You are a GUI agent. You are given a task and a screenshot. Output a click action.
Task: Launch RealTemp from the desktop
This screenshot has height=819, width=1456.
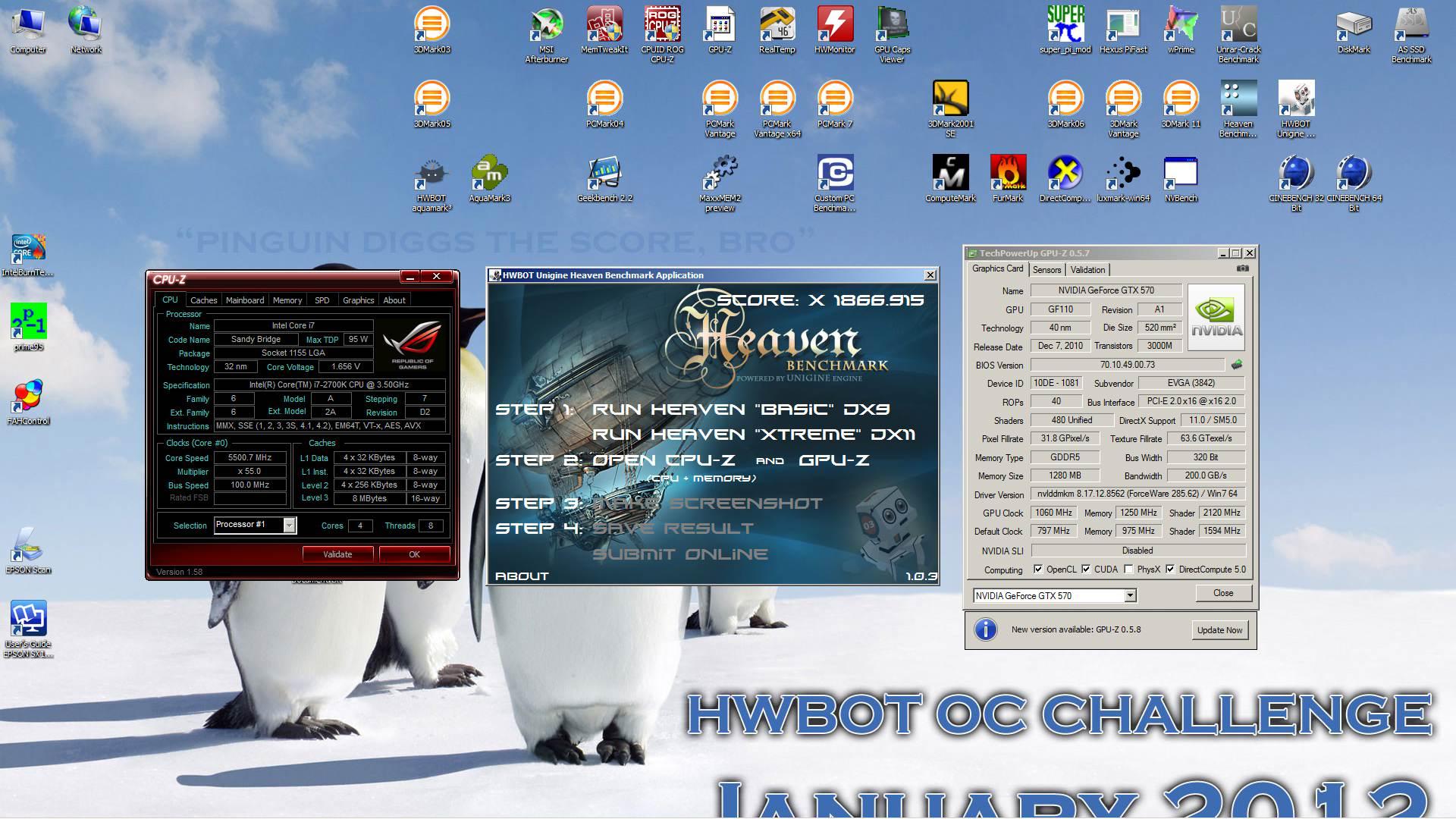pos(777,30)
